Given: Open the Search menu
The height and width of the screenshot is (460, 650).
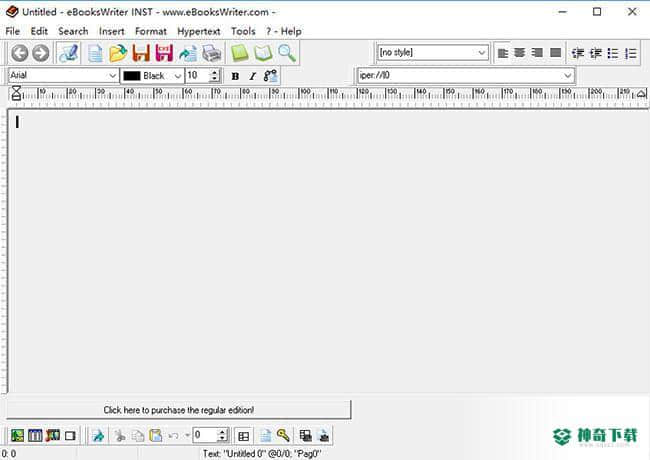Looking at the screenshot, I should coord(73,31).
